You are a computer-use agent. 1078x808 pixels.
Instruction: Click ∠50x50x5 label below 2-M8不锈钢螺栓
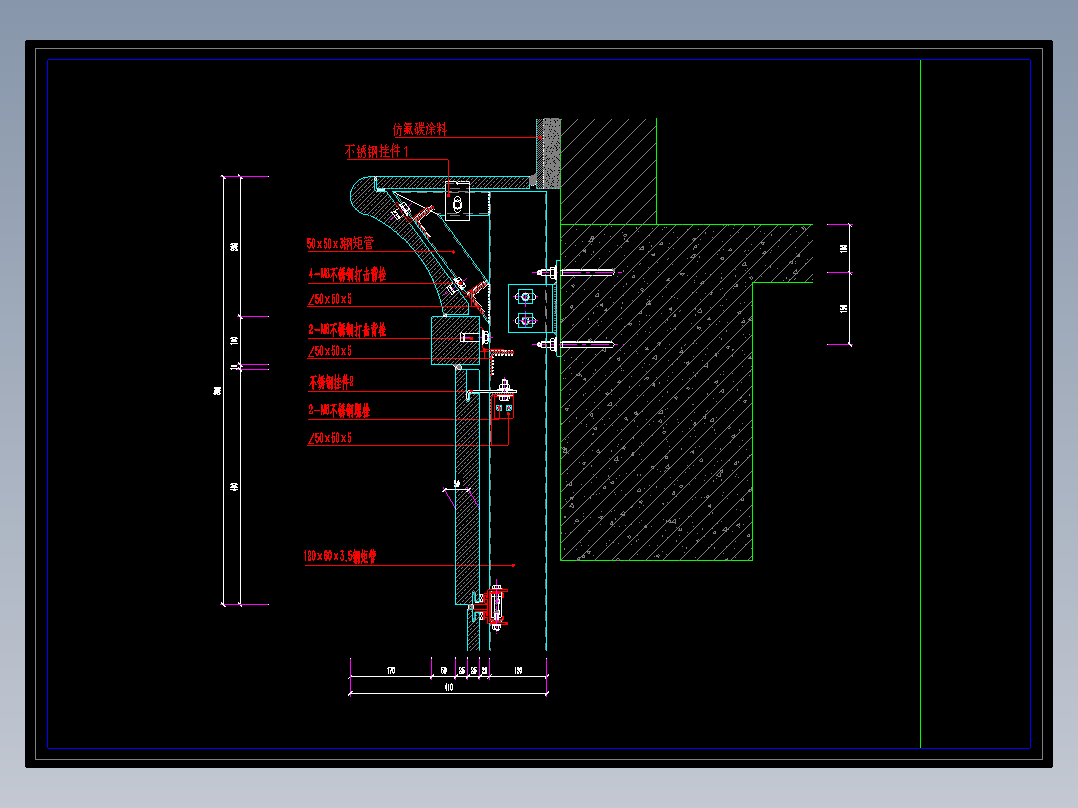329,438
